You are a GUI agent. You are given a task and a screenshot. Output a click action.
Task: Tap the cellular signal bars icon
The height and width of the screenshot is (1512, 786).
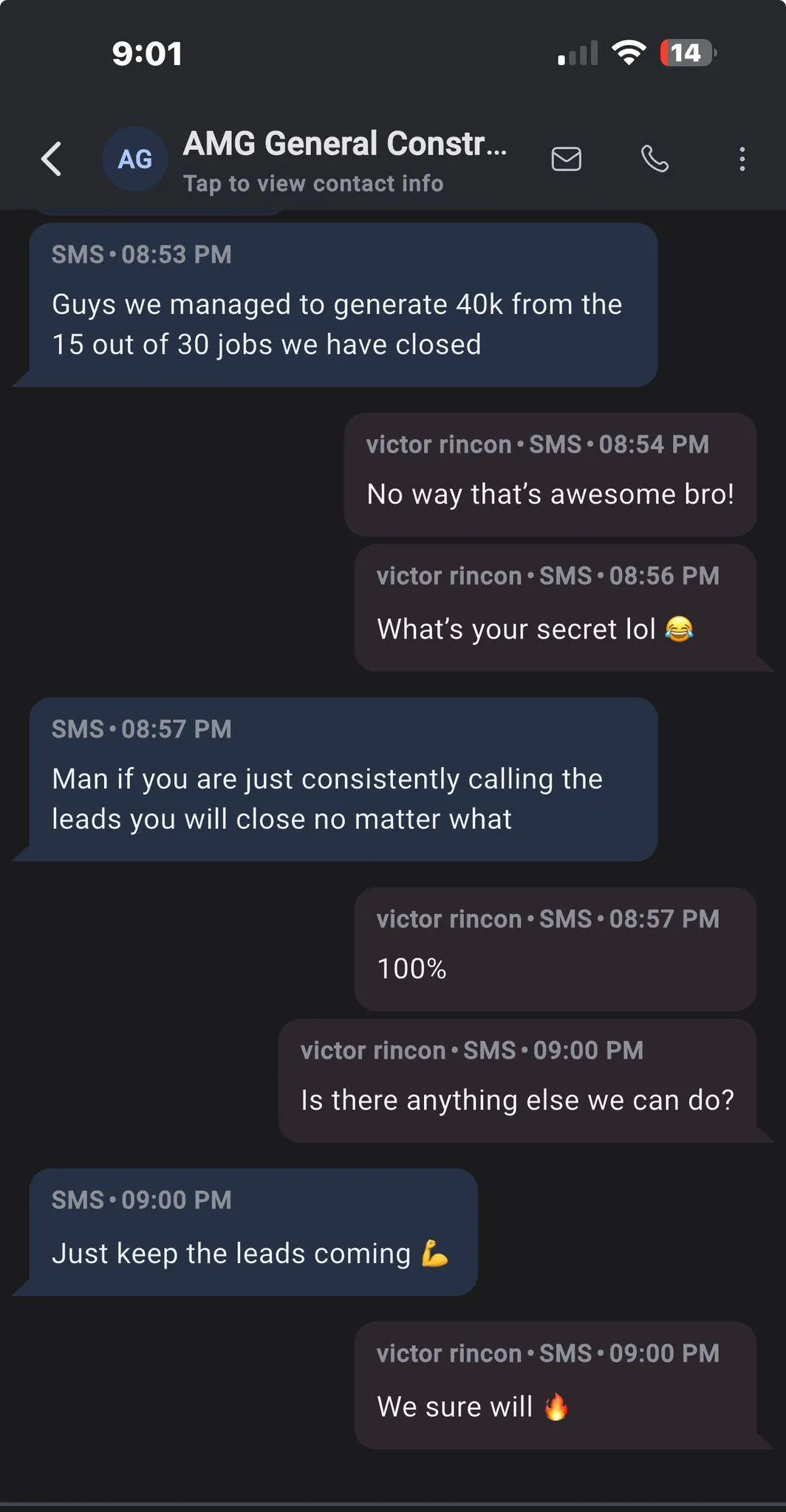coord(578,53)
